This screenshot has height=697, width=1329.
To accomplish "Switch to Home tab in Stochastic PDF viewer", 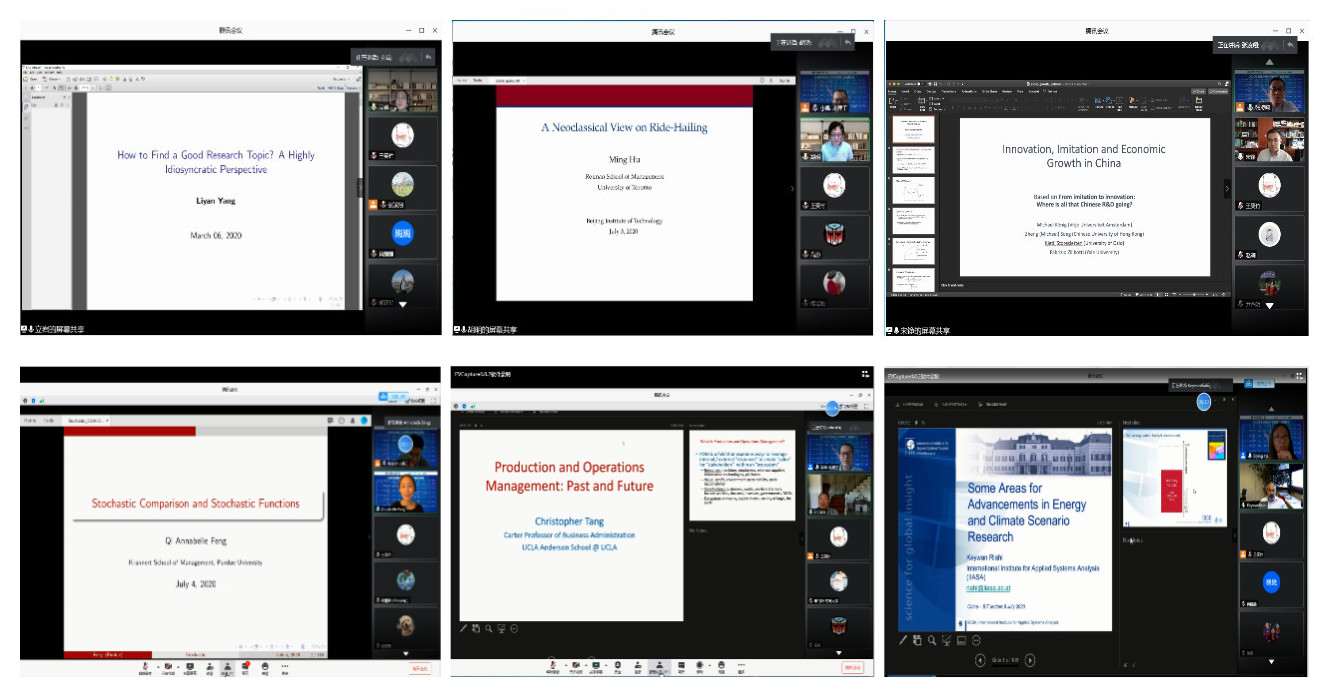I will [29, 421].
